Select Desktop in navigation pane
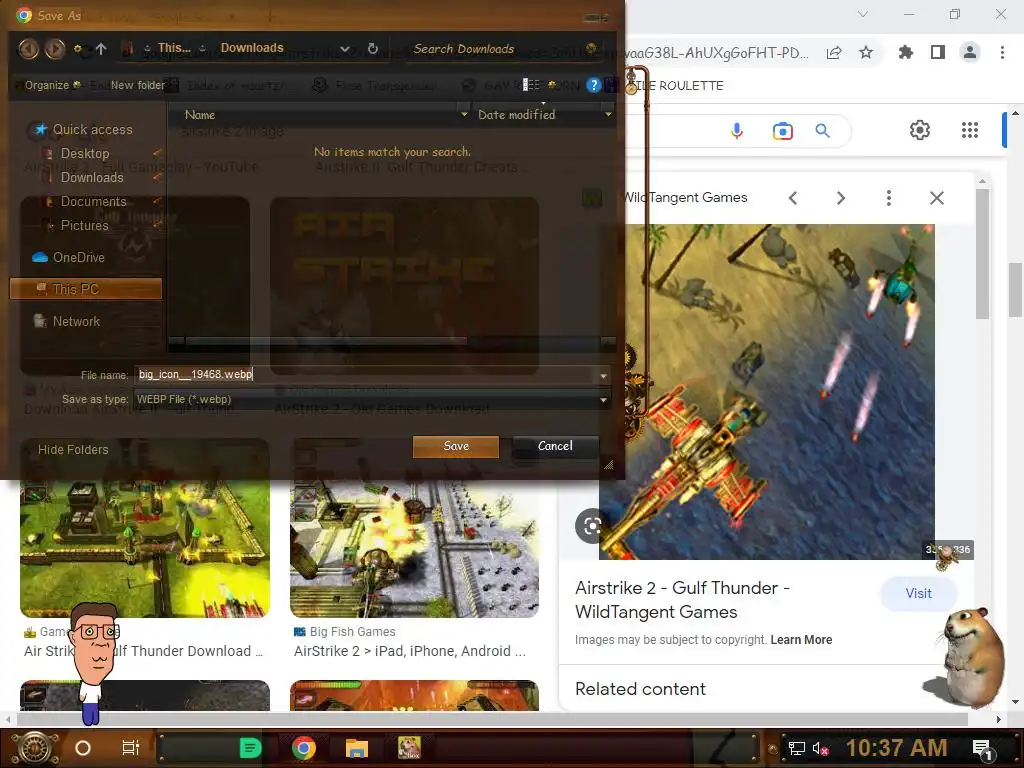Image resolution: width=1024 pixels, height=768 pixels. [84, 153]
